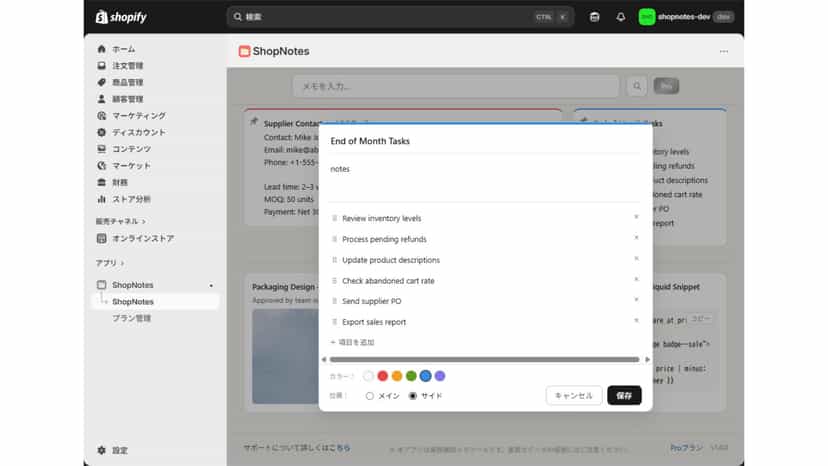828x466 pixels.
Task: Click the Shopify logo
Action: pyautogui.click(x=121, y=17)
